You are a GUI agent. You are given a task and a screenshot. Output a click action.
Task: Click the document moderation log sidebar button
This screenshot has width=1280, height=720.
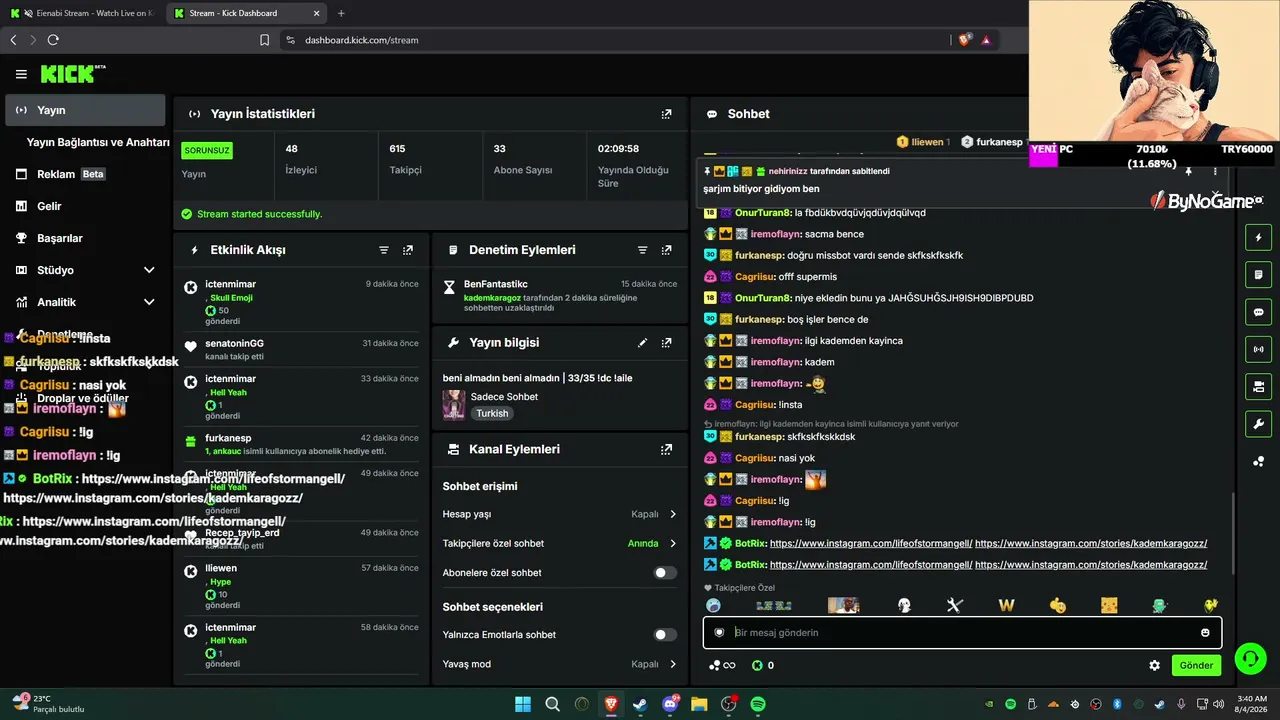pyautogui.click(x=1258, y=275)
